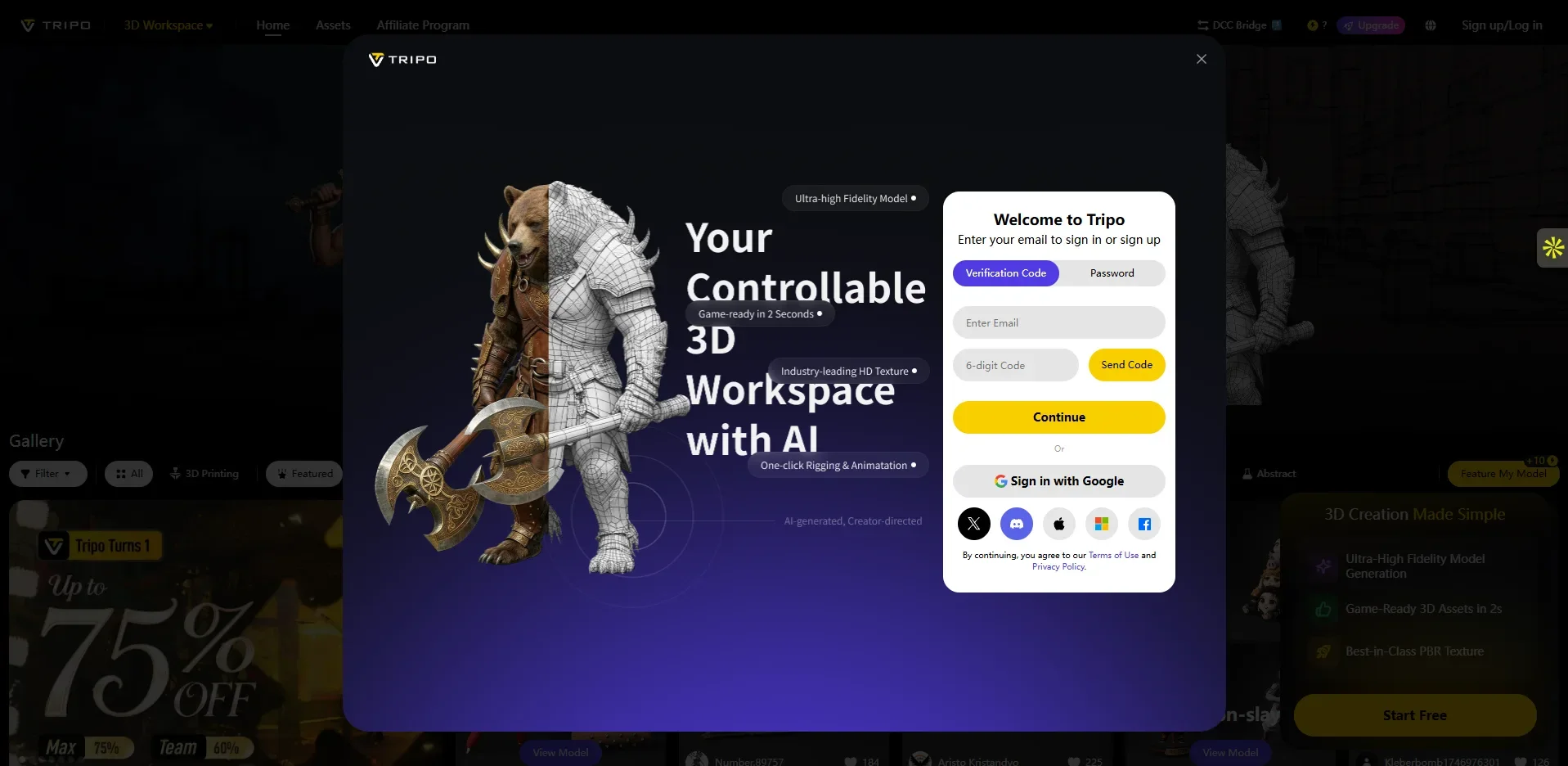Open the 75% OFF promo banner
The image size is (1568, 766).
pyautogui.click(x=176, y=633)
